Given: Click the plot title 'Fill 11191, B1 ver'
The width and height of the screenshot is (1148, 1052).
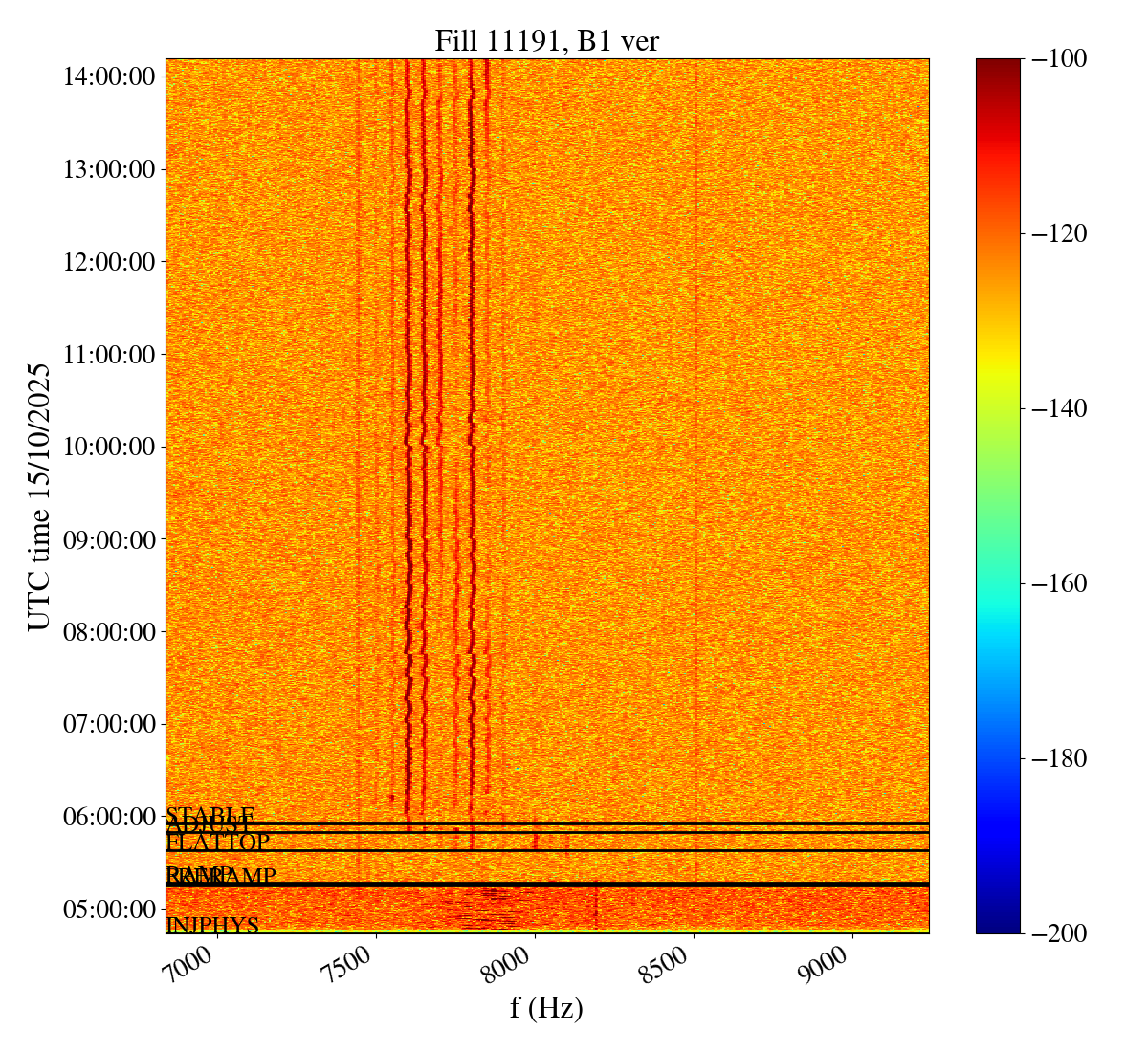Looking at the screenshot, I should pyautogui.click(x=546, y=40).
